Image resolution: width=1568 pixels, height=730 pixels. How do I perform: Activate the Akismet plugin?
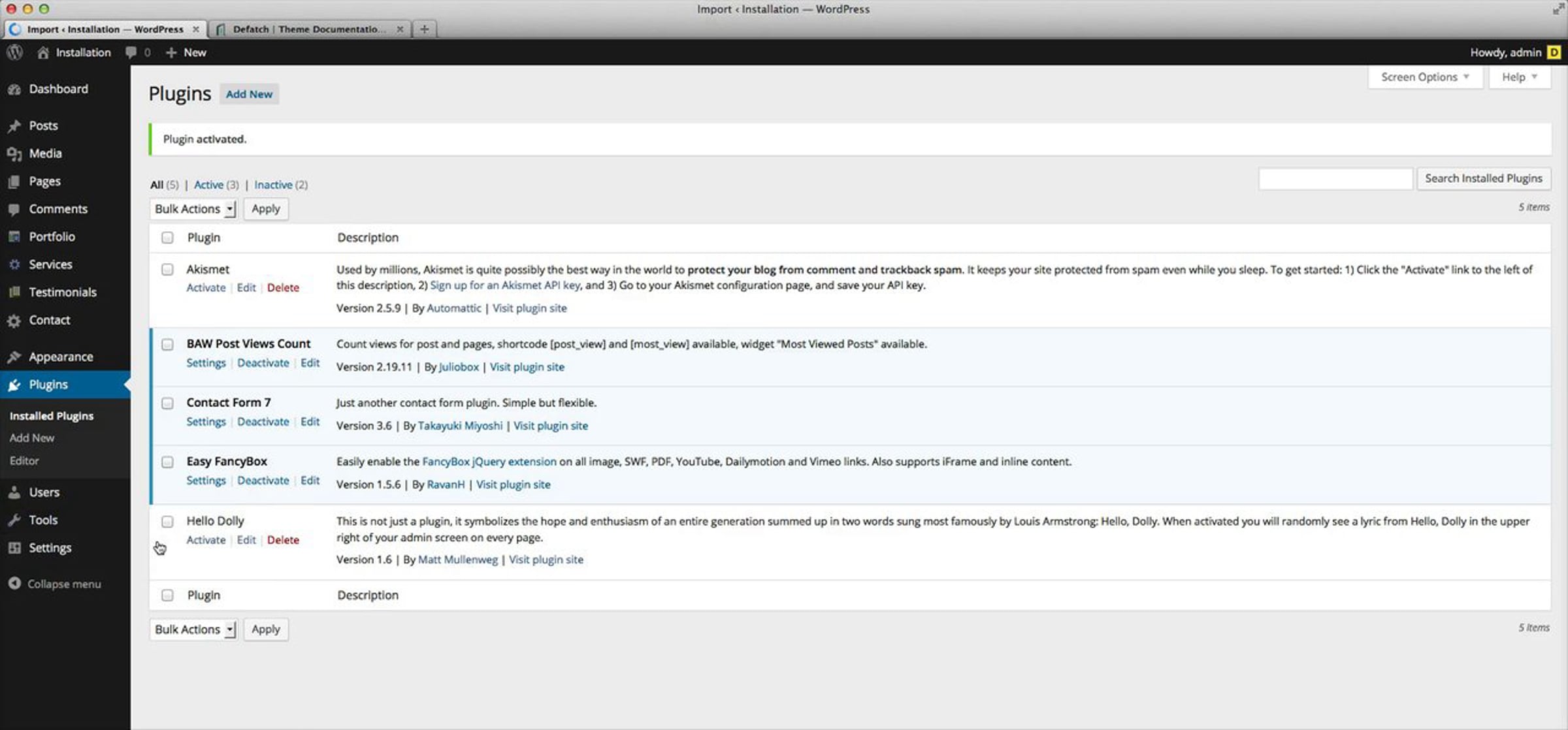click(206, 287)
